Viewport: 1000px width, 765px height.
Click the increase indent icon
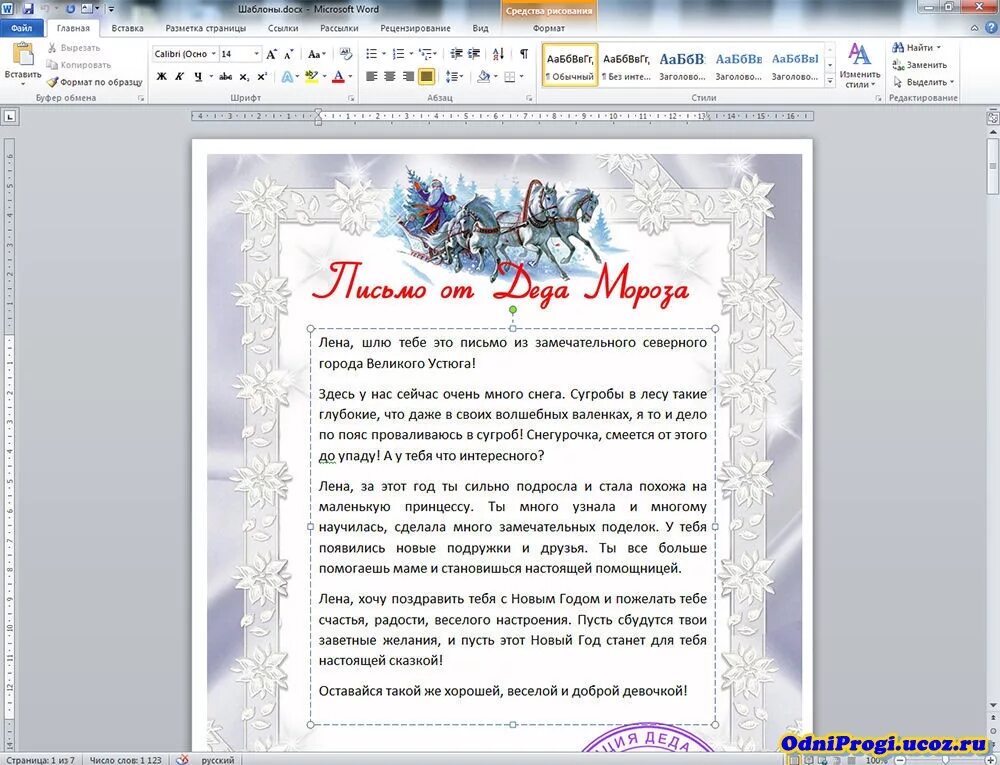[x=473, y=54]
